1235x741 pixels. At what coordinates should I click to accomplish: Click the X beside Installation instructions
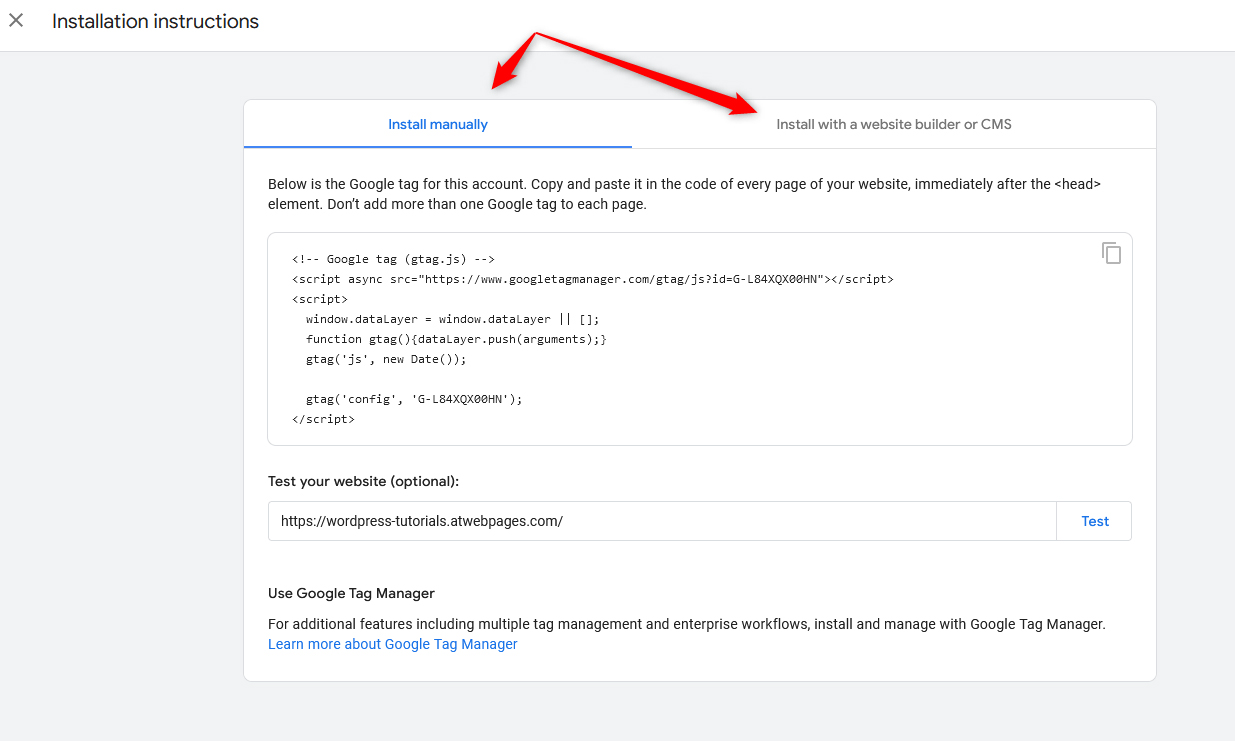pyautogui.click(x=15, y=20)
